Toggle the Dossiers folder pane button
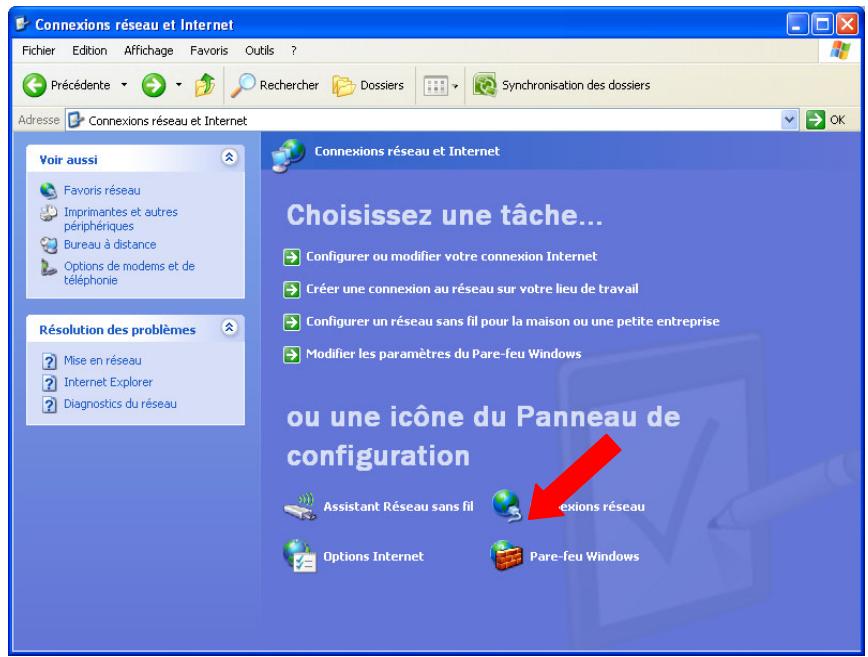The image size is (868, 657). 368,85
